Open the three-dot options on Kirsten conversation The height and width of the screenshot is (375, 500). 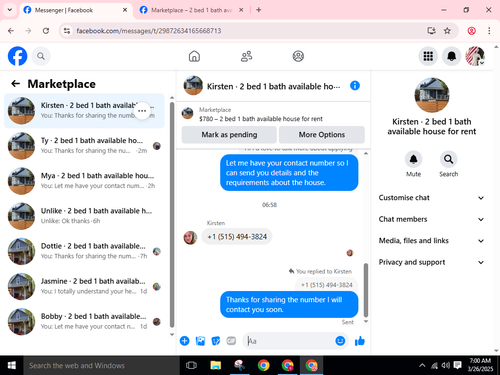pos(142,111)
